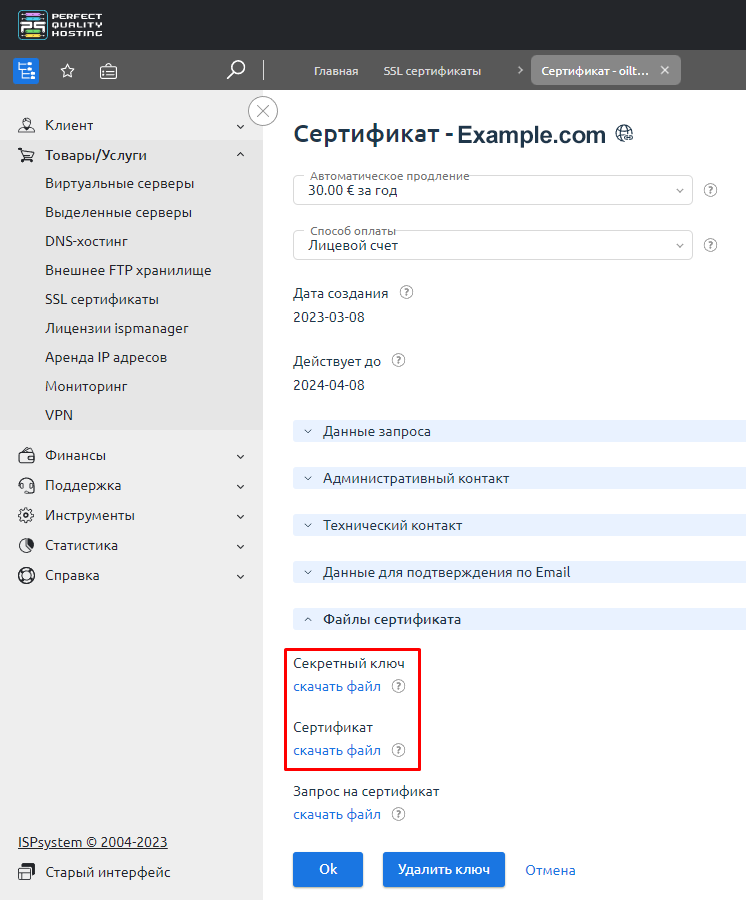
Task: Click Удалить ключ button
Action: click(444, 869)
